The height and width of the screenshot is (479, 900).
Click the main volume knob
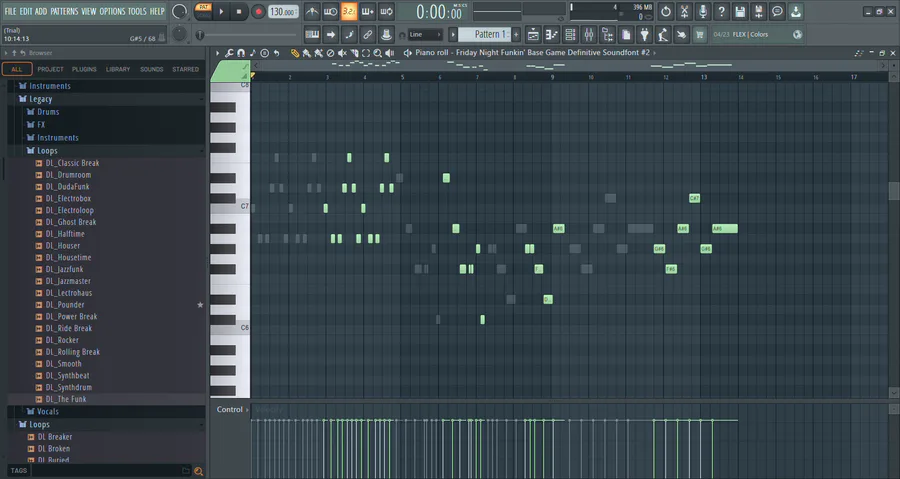pos(180,11)
